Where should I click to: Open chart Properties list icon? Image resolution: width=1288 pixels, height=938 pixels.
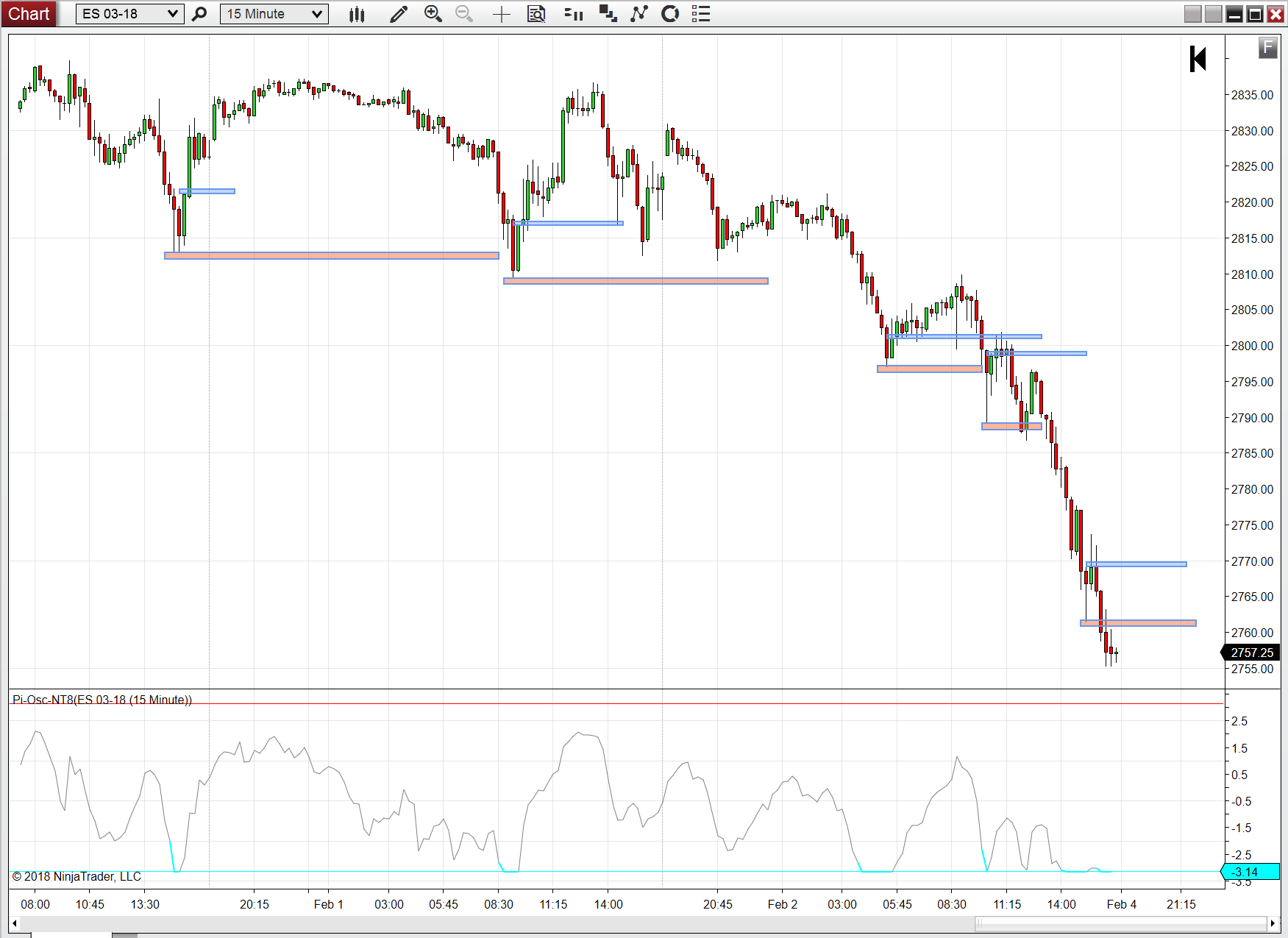pos(701,14)
